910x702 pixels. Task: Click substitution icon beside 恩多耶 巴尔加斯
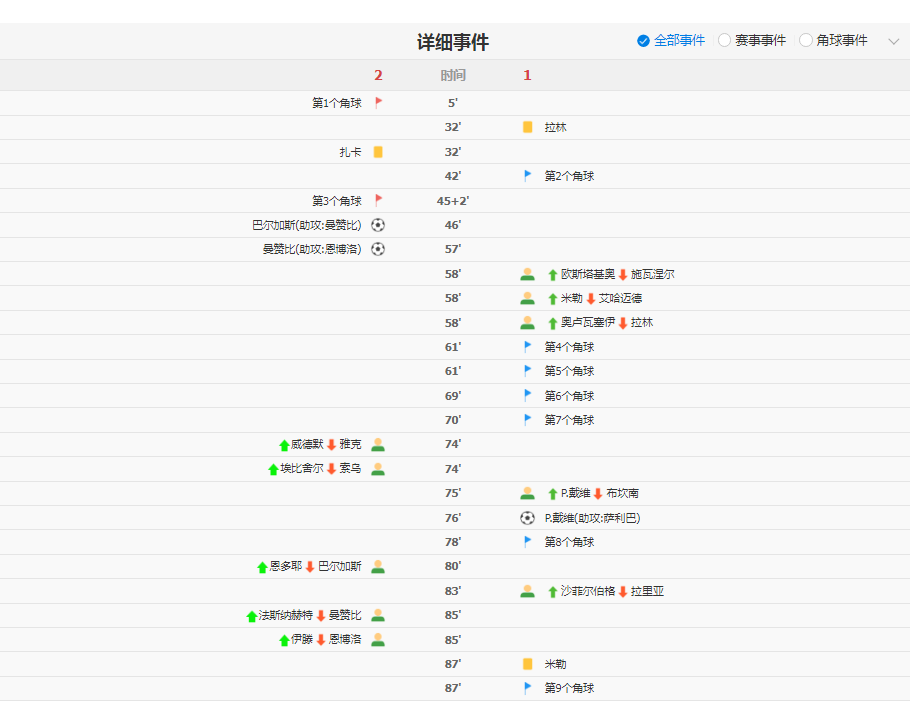[378, 566]
